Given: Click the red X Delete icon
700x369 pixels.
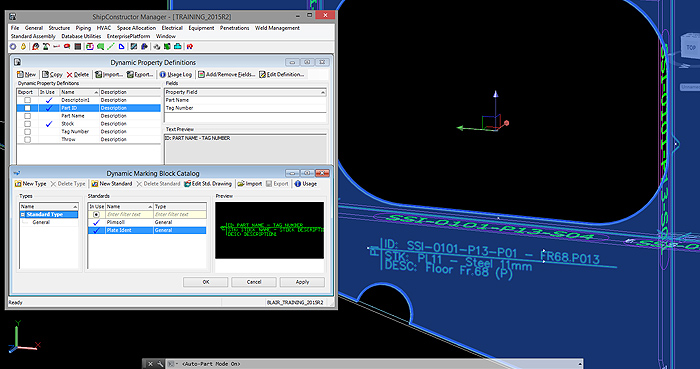Looking at the screenshot, I should 69,75.
